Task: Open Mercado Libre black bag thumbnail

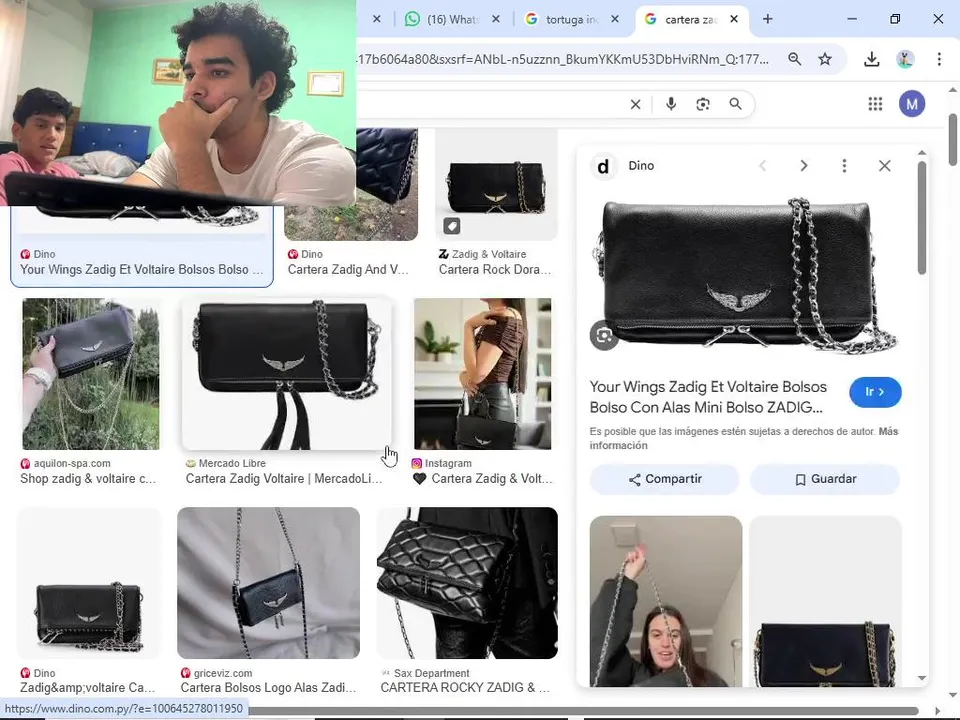Action: coord(287,374)
